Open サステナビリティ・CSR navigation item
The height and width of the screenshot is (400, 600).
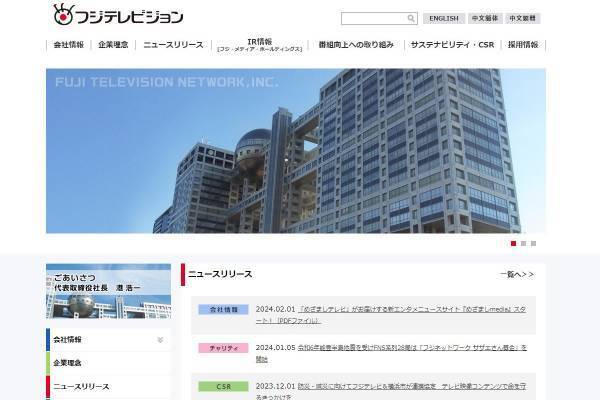pos(452,45)
